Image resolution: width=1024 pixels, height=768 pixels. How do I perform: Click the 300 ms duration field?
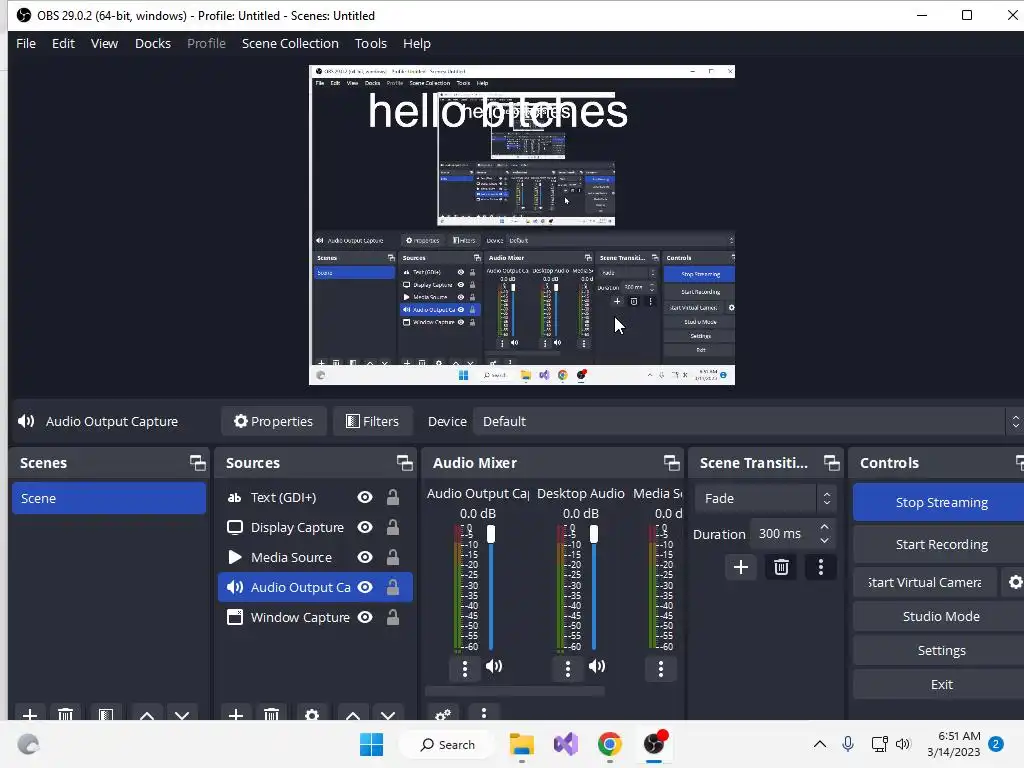(783, 534)
